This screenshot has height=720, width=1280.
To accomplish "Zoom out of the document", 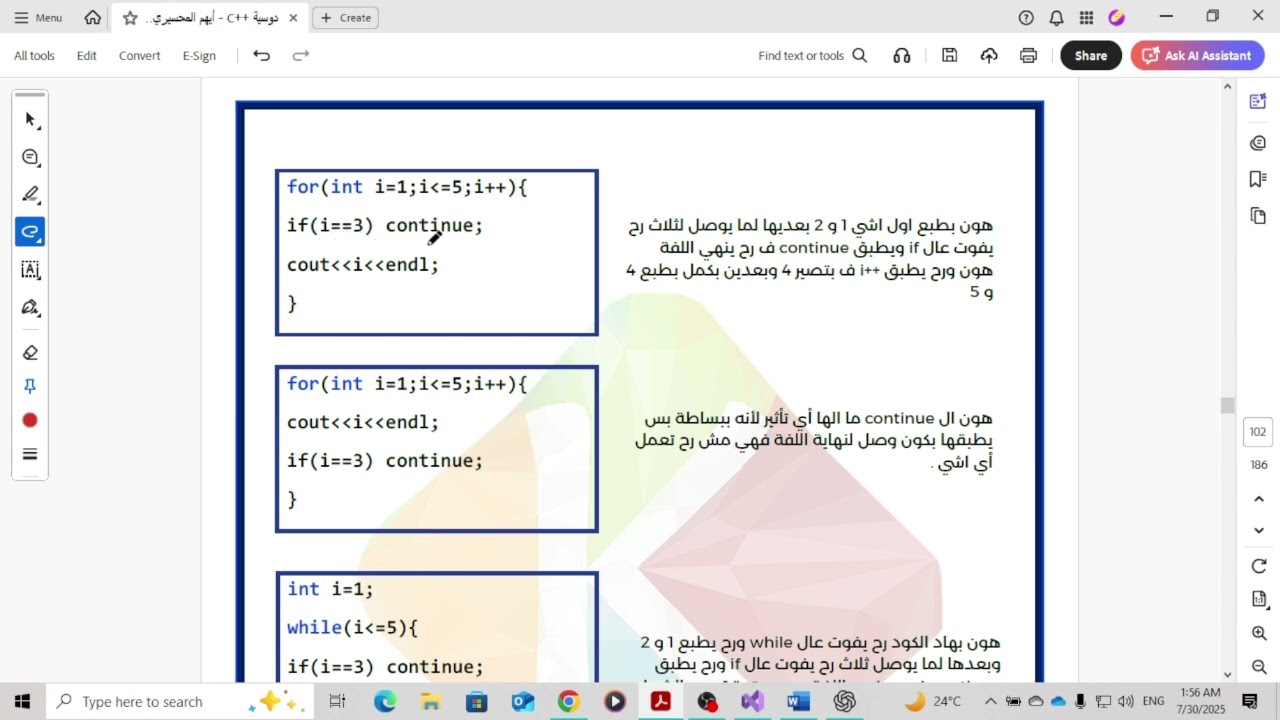I will 1259,667.
